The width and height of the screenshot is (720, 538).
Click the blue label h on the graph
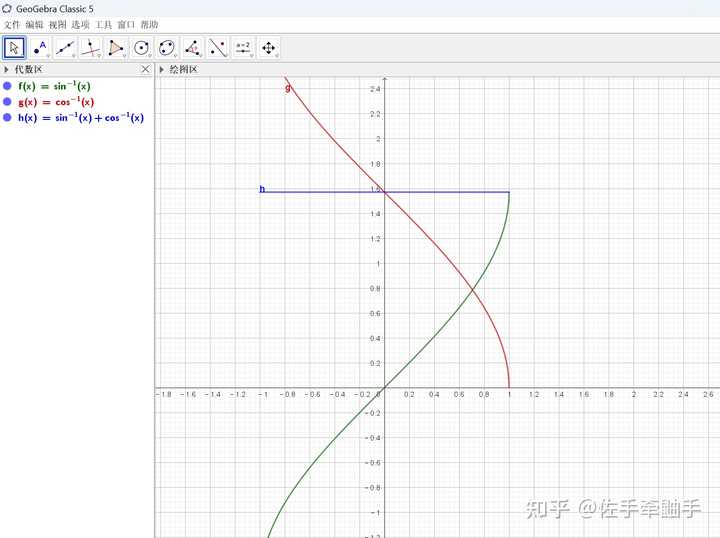(262, 188)
